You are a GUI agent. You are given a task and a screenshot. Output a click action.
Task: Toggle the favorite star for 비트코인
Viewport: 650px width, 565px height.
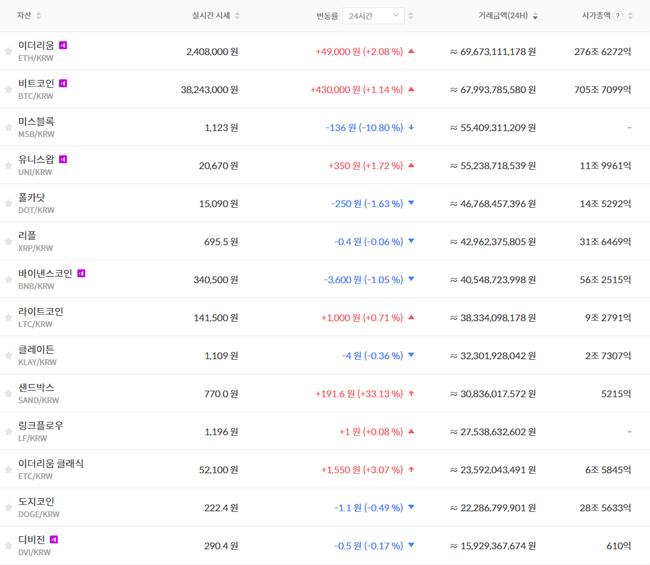[x=9, y=89]
